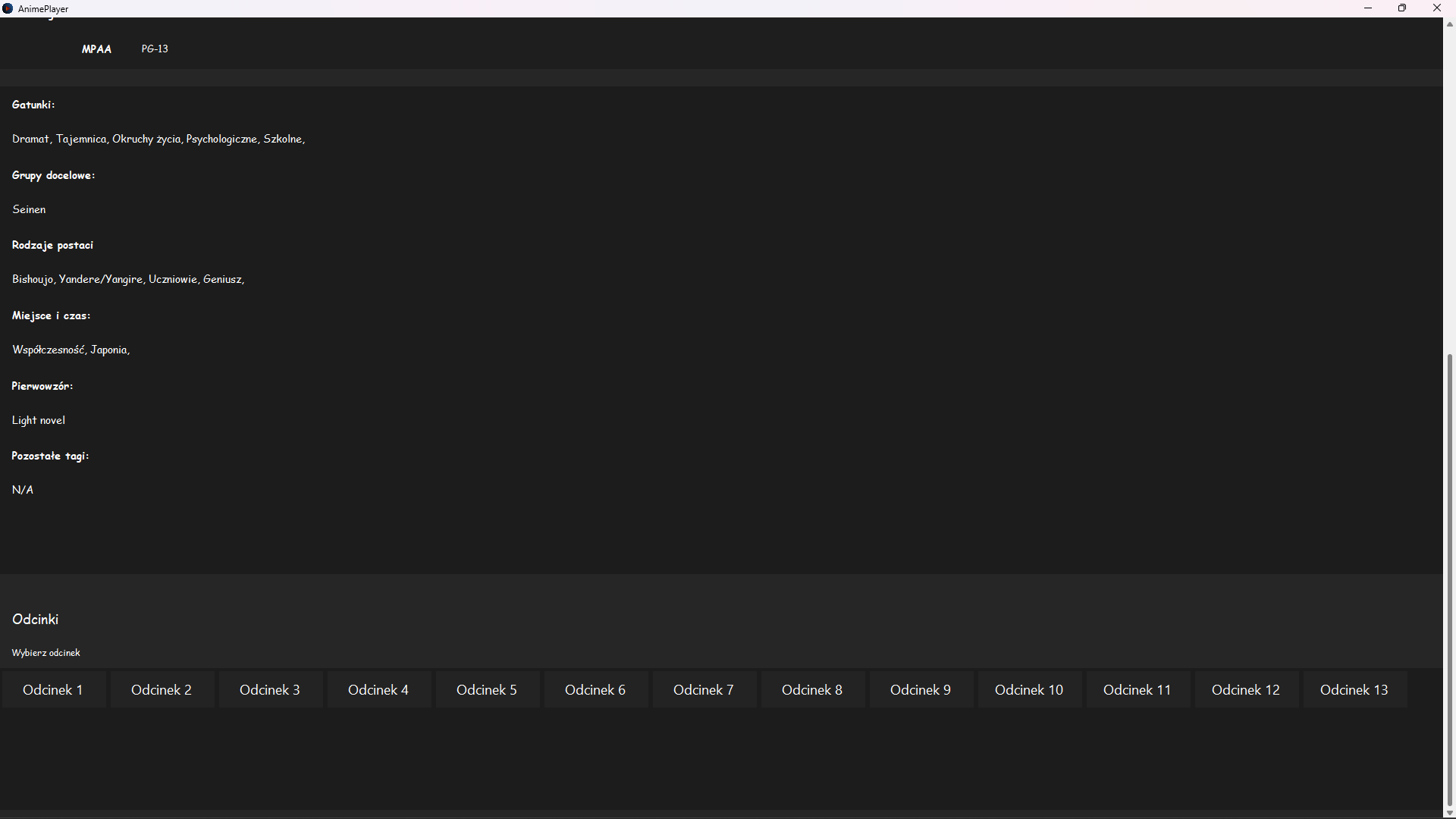The image size is (1456, 819).
Task: Play Odcinek 7
Action: tap(703, 689)
